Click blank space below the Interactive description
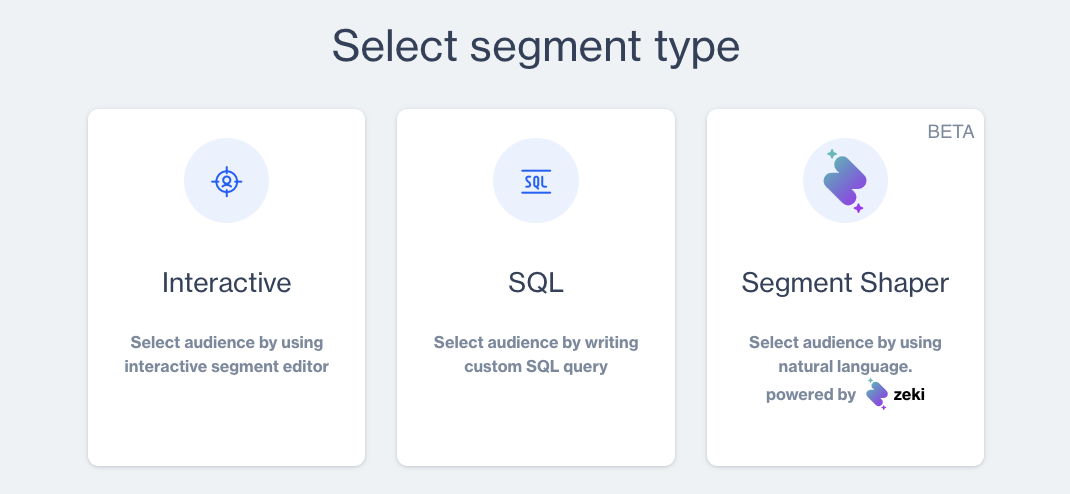This screenshot has height=494, width=1070. click(226, 425)
